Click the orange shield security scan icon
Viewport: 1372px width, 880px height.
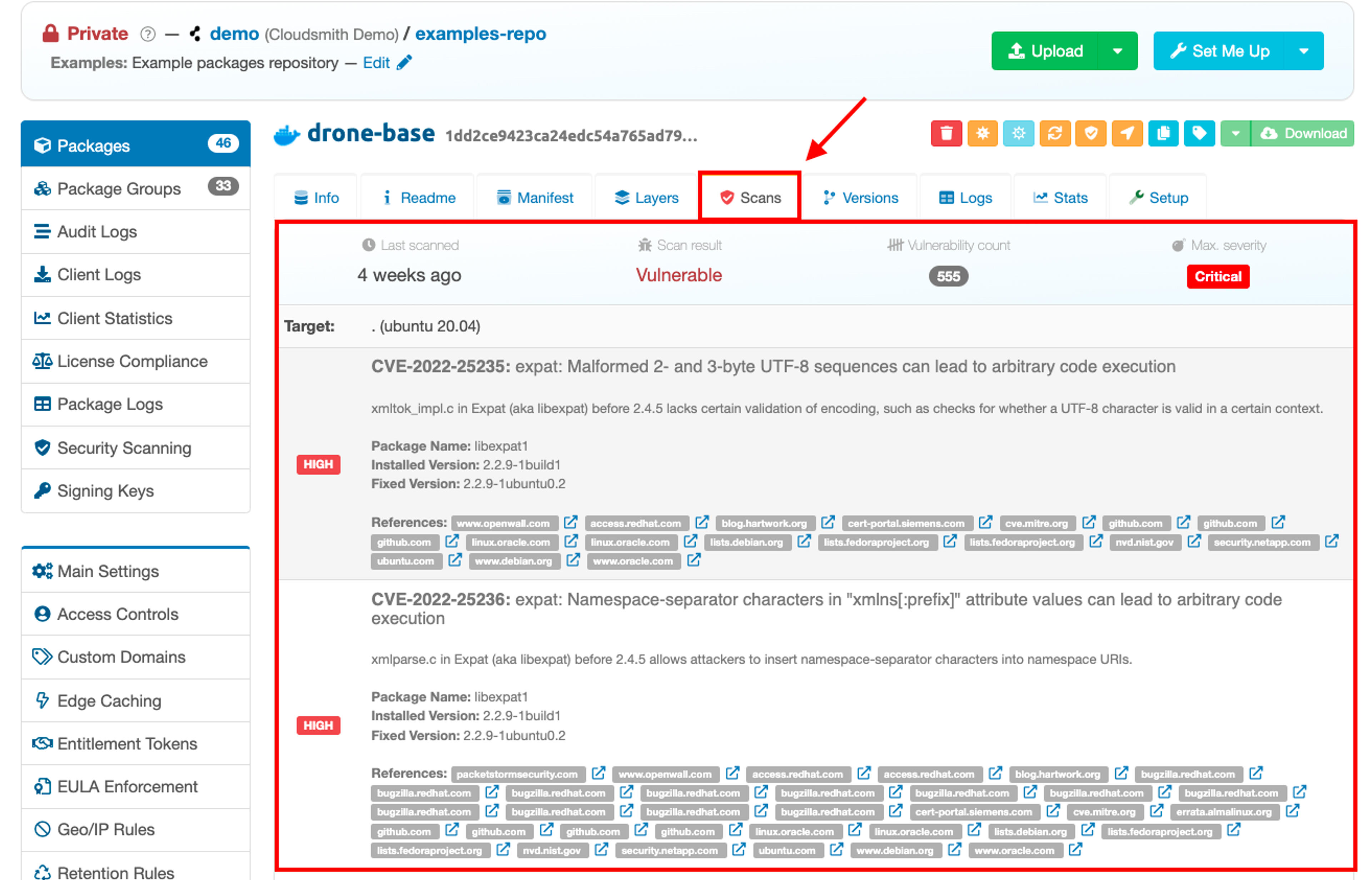coord(1090,134)
